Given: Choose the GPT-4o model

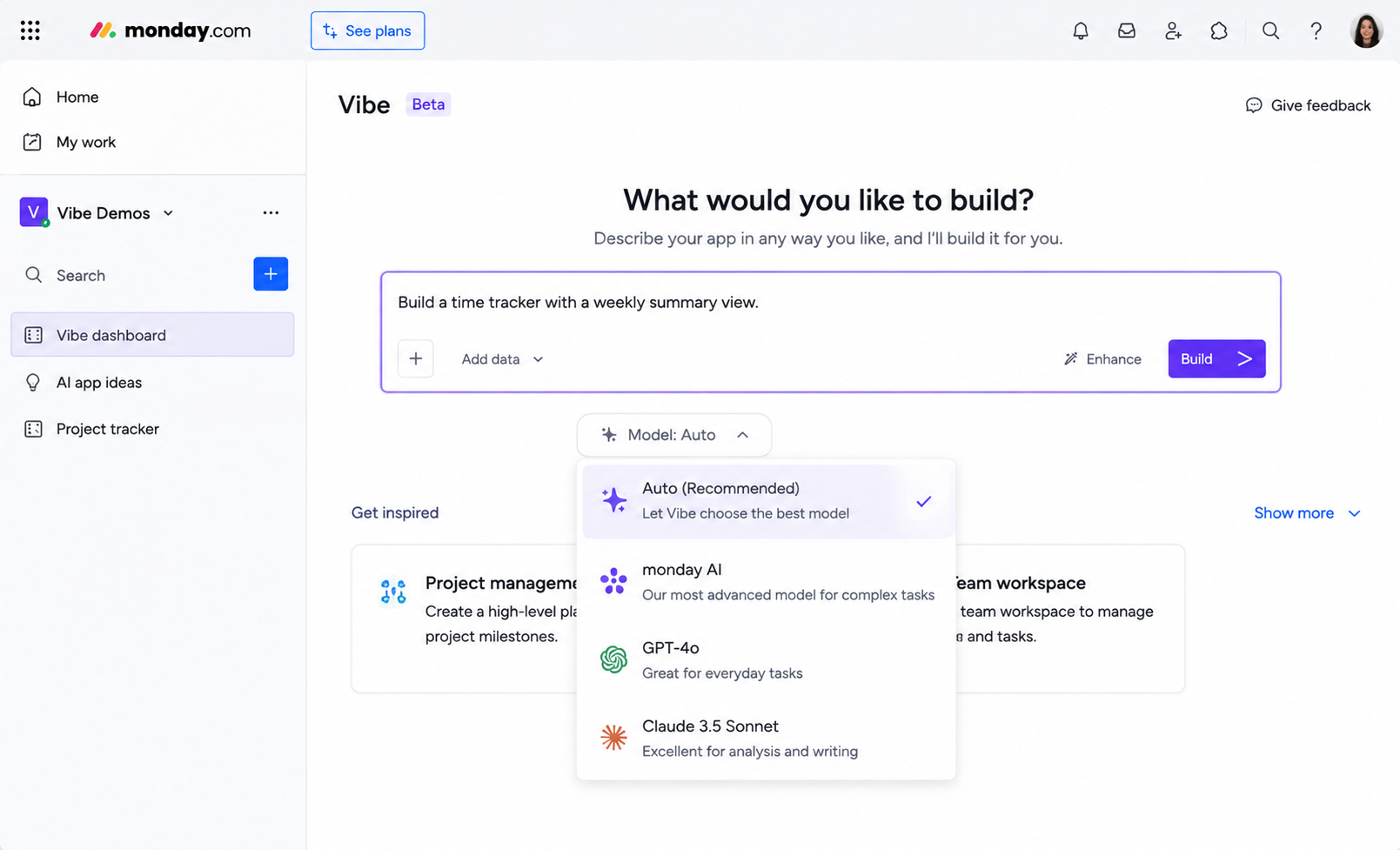Looking at the screenshot, I should coord(767,659).
